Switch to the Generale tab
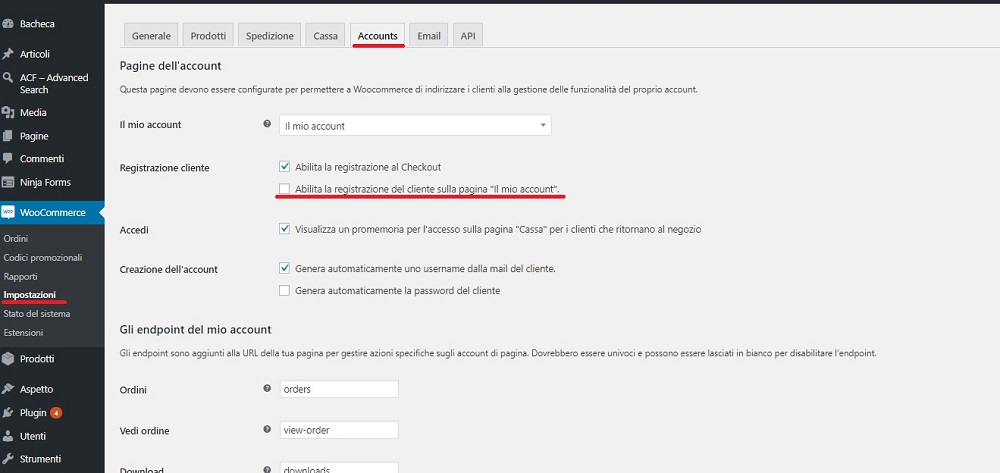 pos(151,36)
